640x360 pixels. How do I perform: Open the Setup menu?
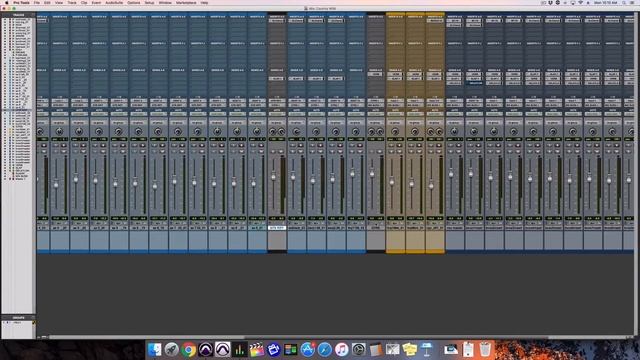coord(149,2)
